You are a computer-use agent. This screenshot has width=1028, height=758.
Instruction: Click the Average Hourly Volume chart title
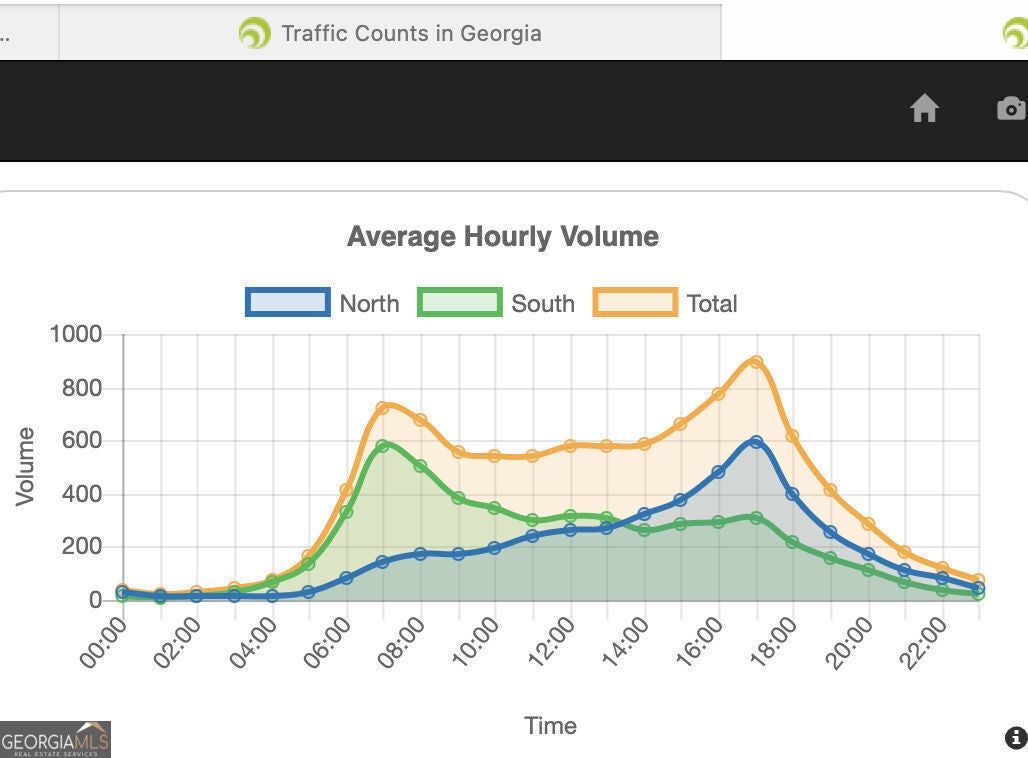tap(502, 237)
